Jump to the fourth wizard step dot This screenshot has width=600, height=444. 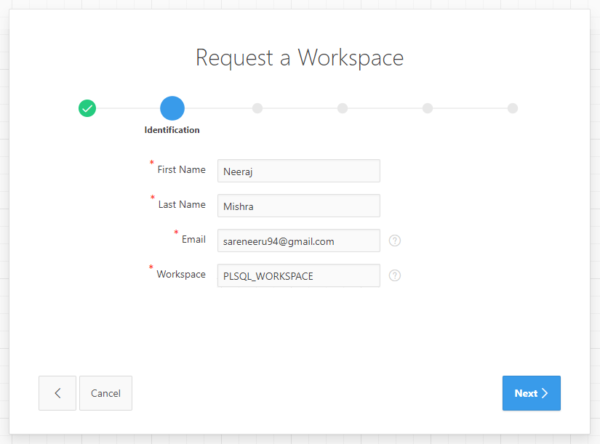click(x=342, y=108)
